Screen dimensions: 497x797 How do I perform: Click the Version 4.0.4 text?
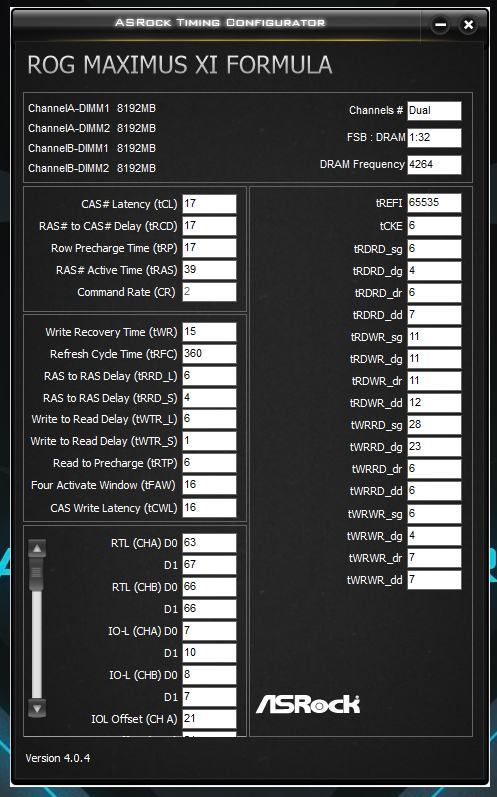(58, 758)
